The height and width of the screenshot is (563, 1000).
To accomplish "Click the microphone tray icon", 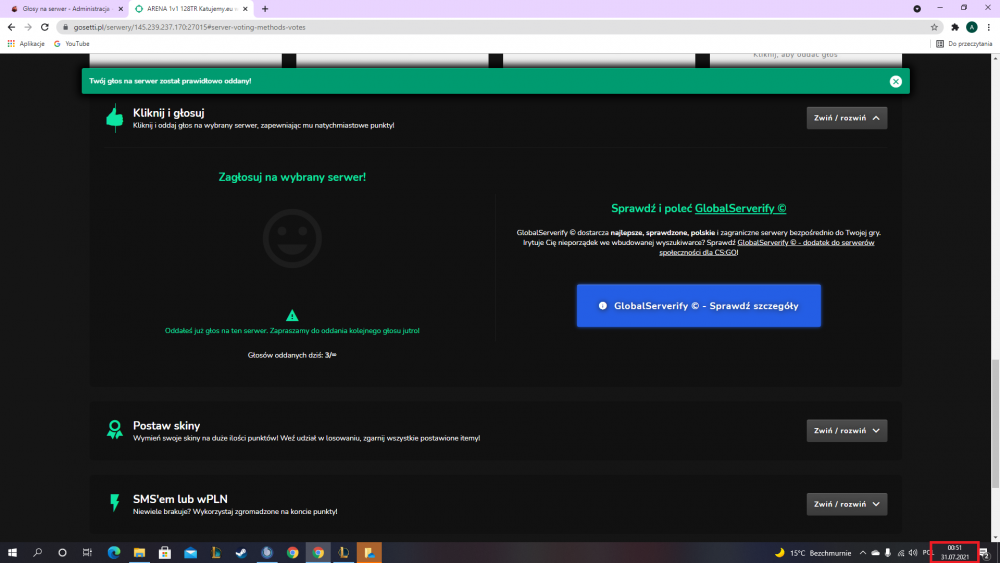I will click(x=888, y=553).
